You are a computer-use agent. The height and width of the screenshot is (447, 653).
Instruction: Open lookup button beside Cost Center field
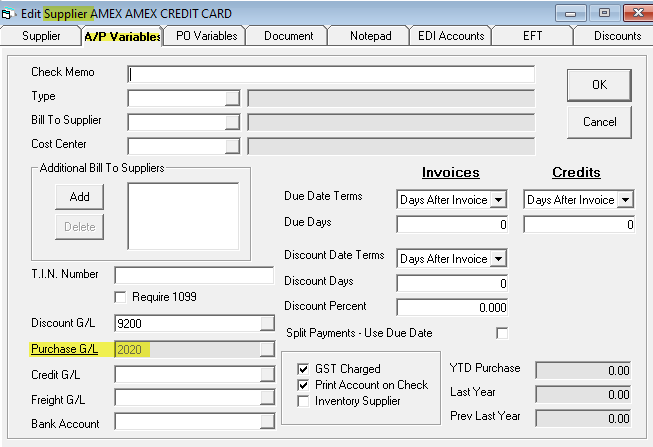[232, 146]
